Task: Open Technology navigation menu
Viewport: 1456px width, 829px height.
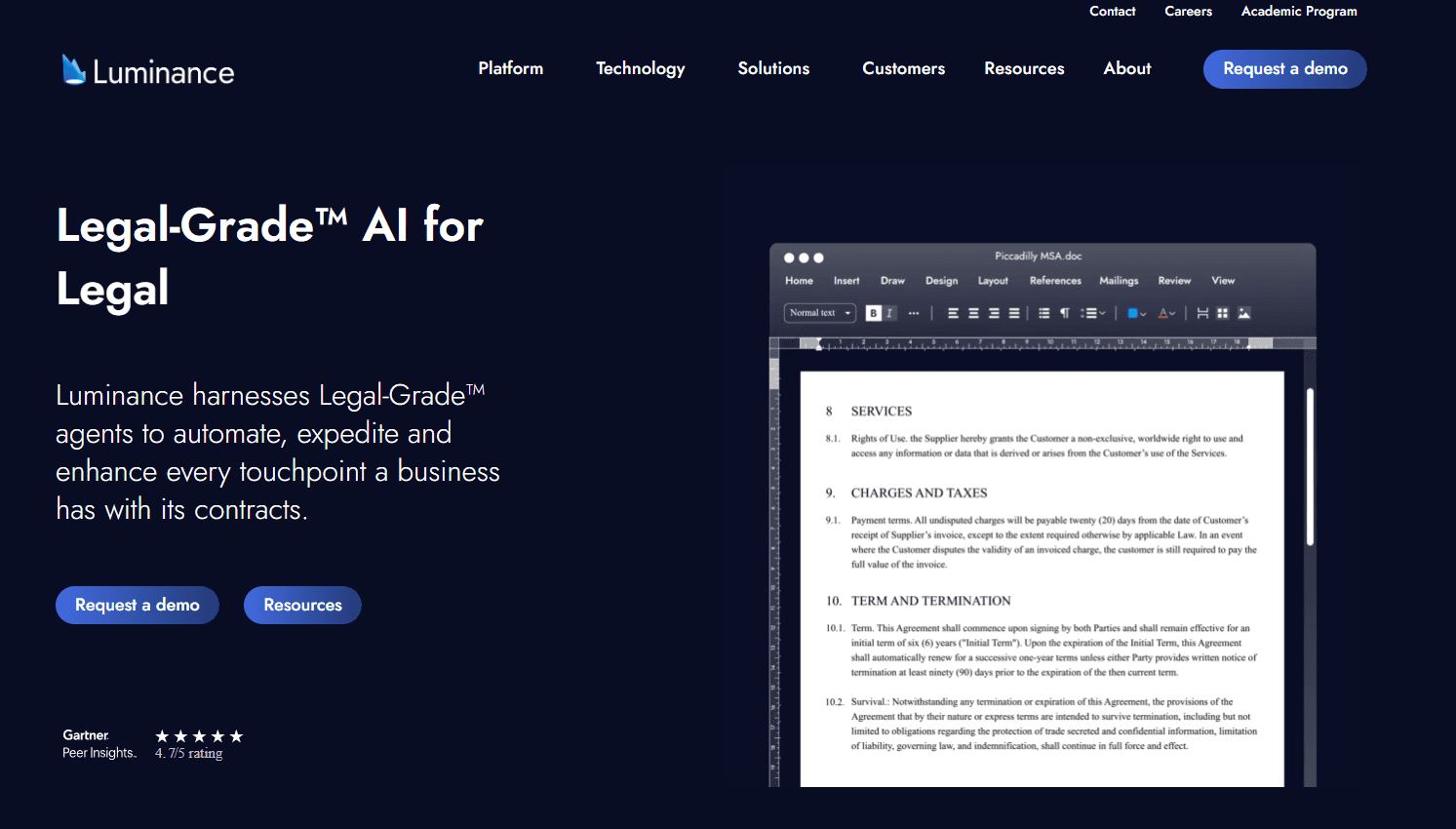Action: coord(641,68)
